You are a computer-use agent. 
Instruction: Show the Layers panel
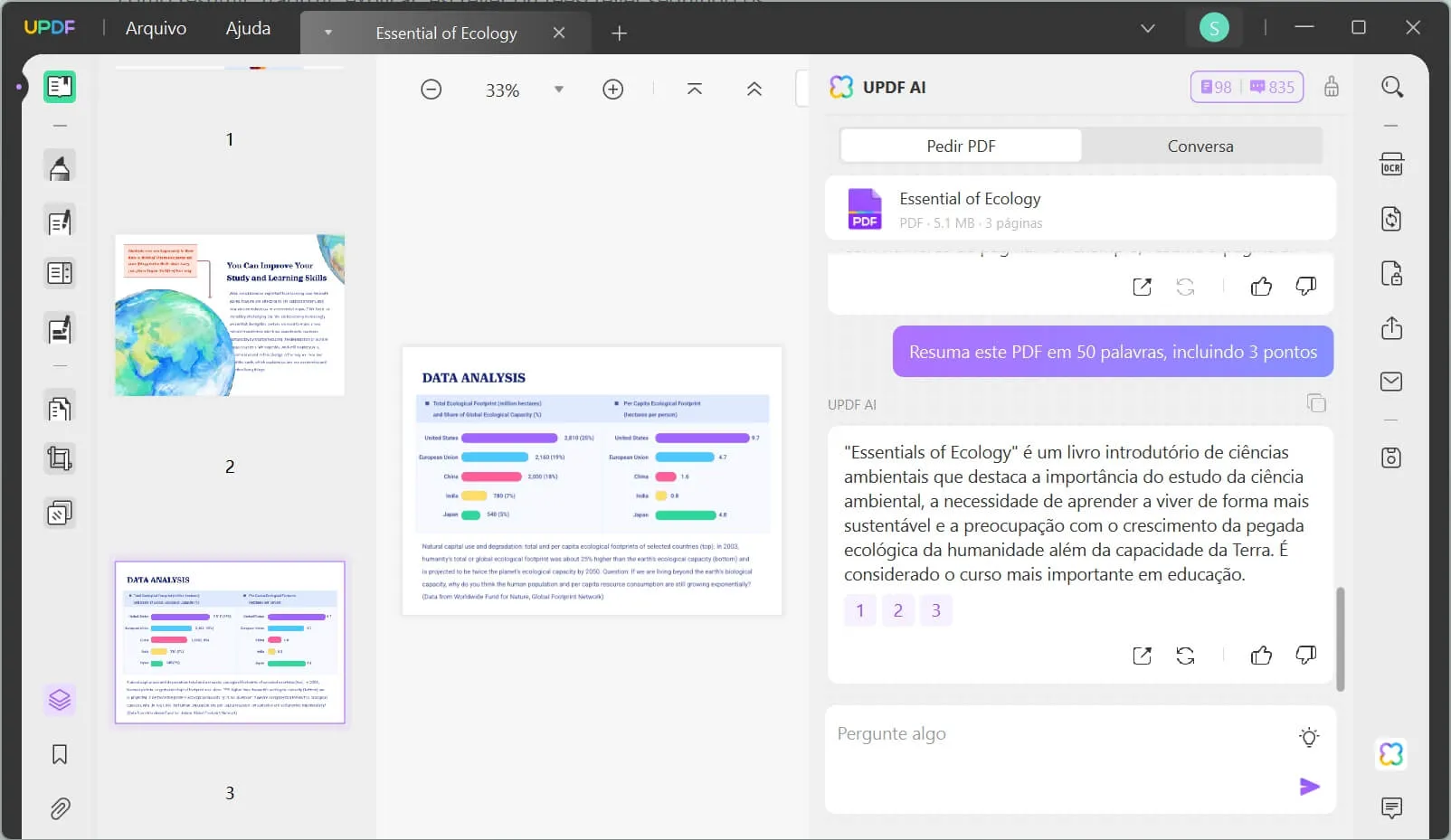tap(60, 700)
